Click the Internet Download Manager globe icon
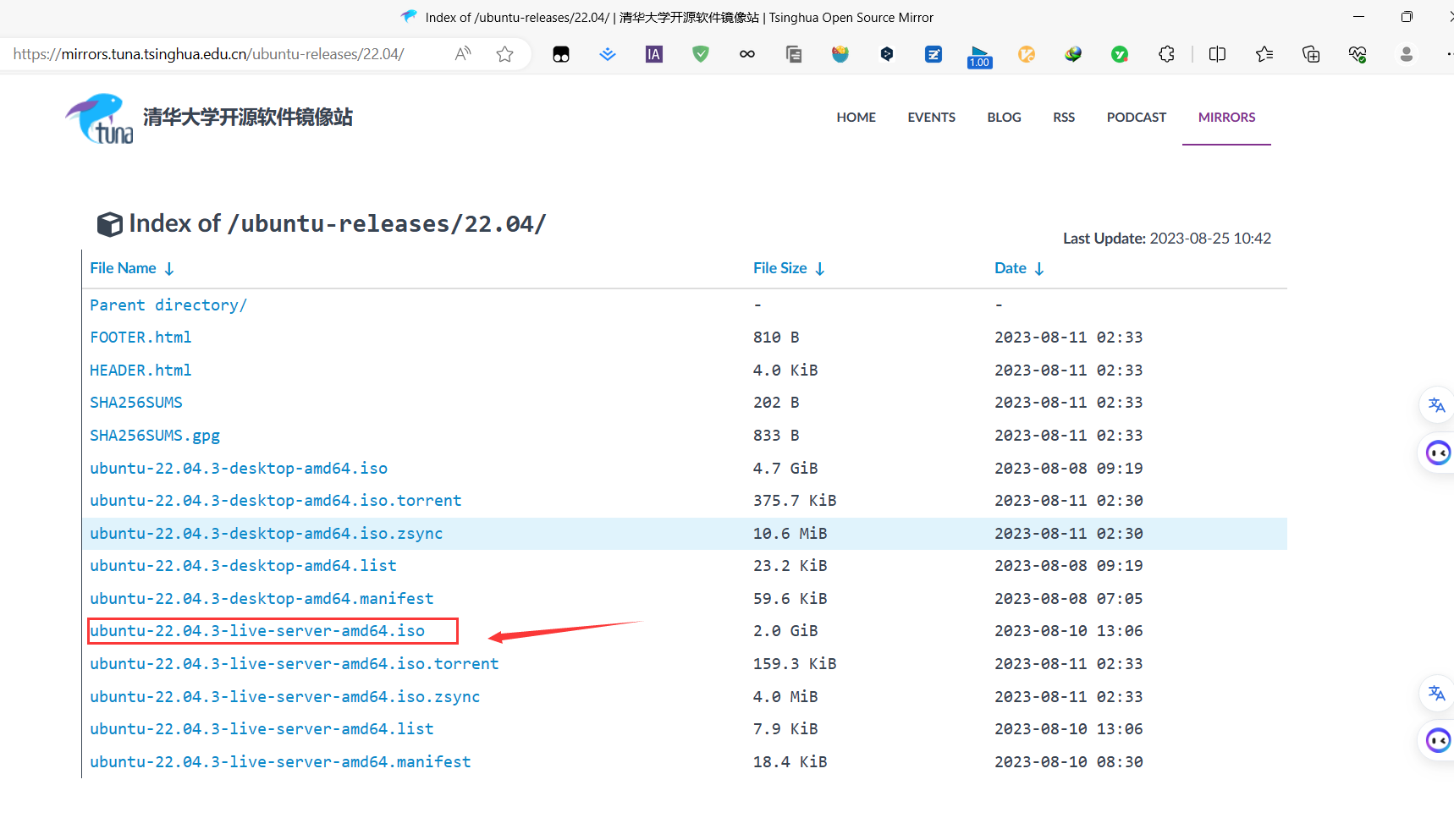1454x840 pixels. (1073, 54)
